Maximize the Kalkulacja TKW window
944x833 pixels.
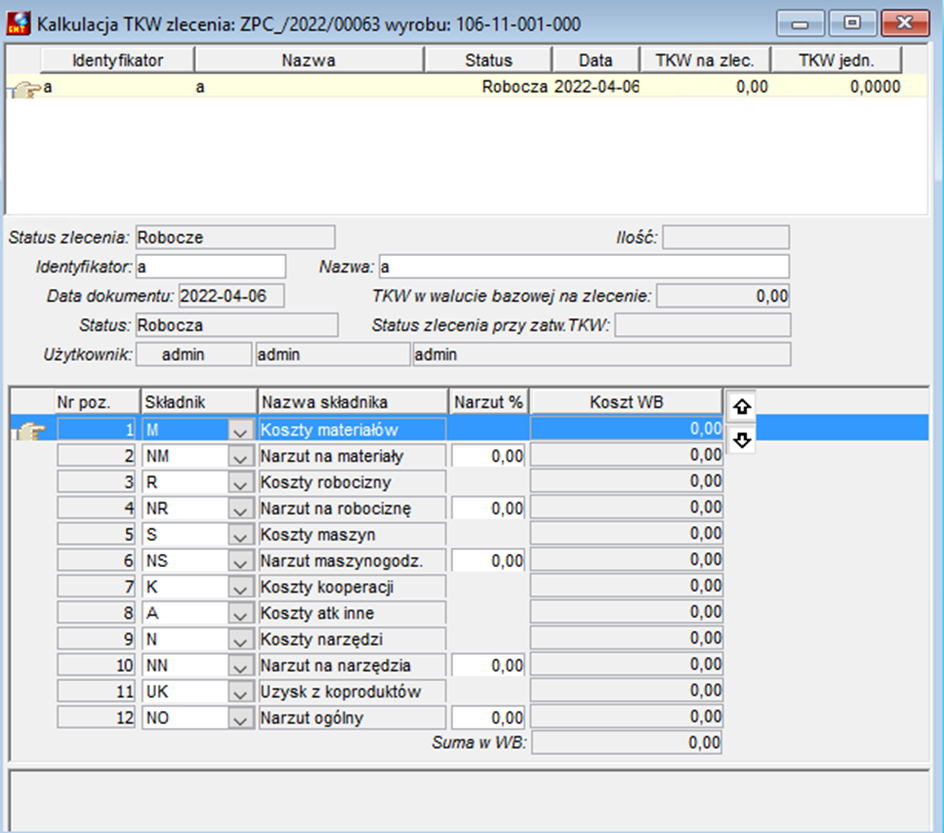pyautogui.click(x=852, y=23)
